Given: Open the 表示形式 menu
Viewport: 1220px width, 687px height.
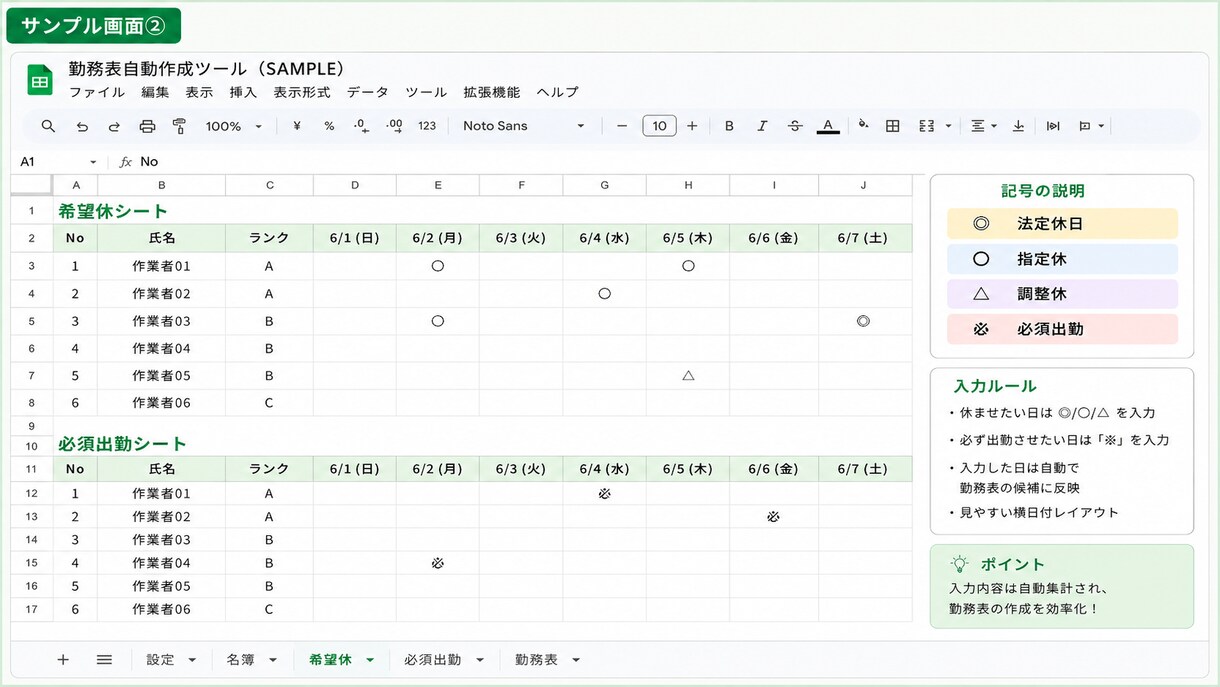Looking at the screenshot, I should (x=302, y=92).
